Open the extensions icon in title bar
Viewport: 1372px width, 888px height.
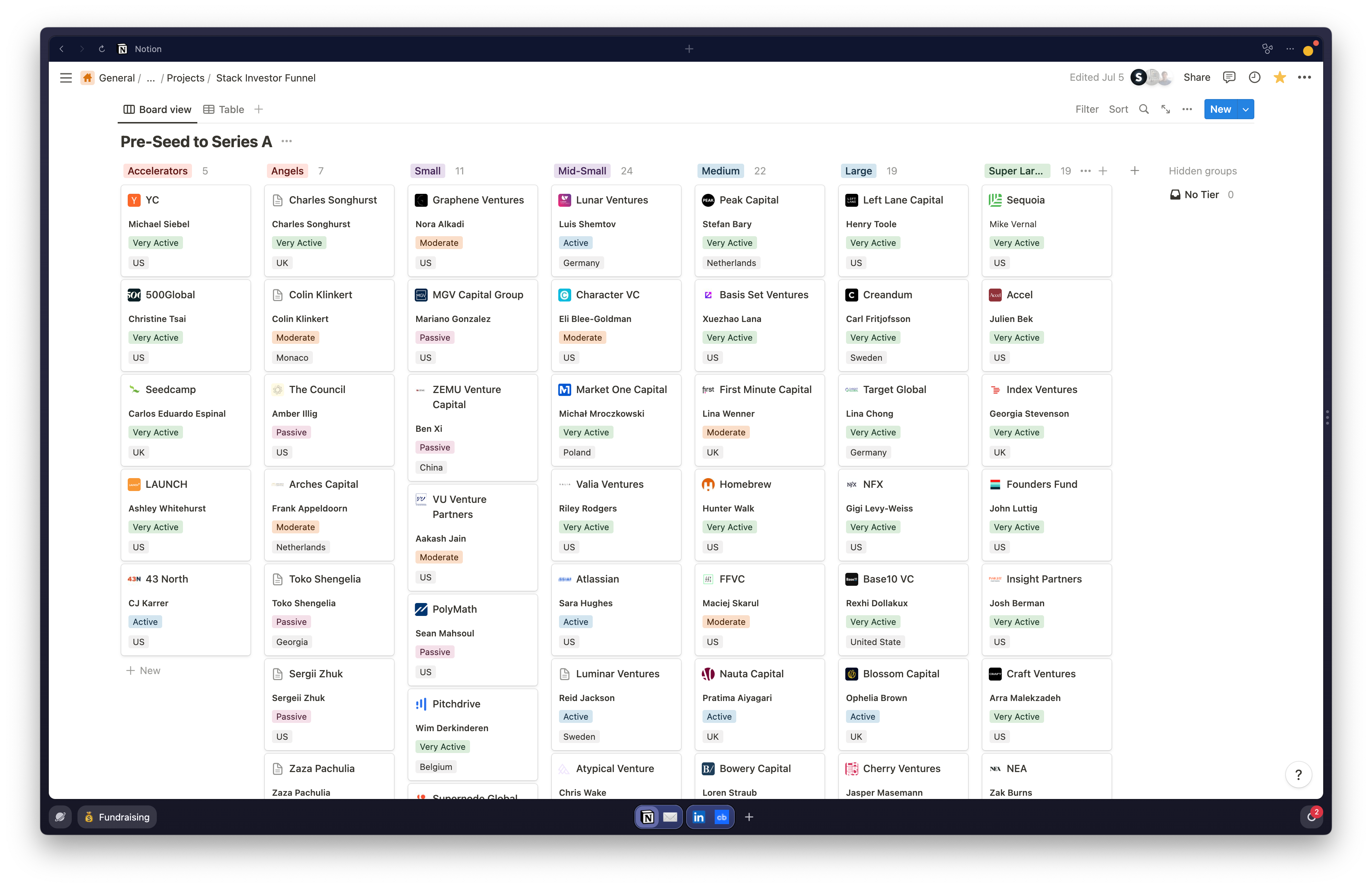1267,49
